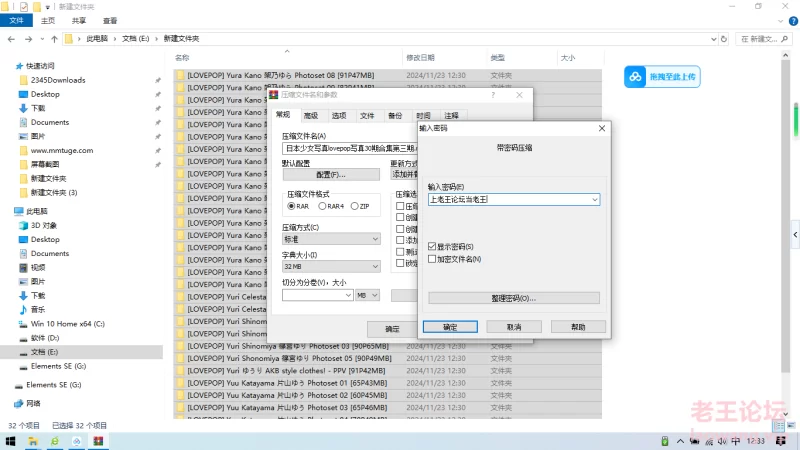The height and width of the screenshot is (450, 800).
Task: Show hidden system tray icons
Action: point(680,441)
